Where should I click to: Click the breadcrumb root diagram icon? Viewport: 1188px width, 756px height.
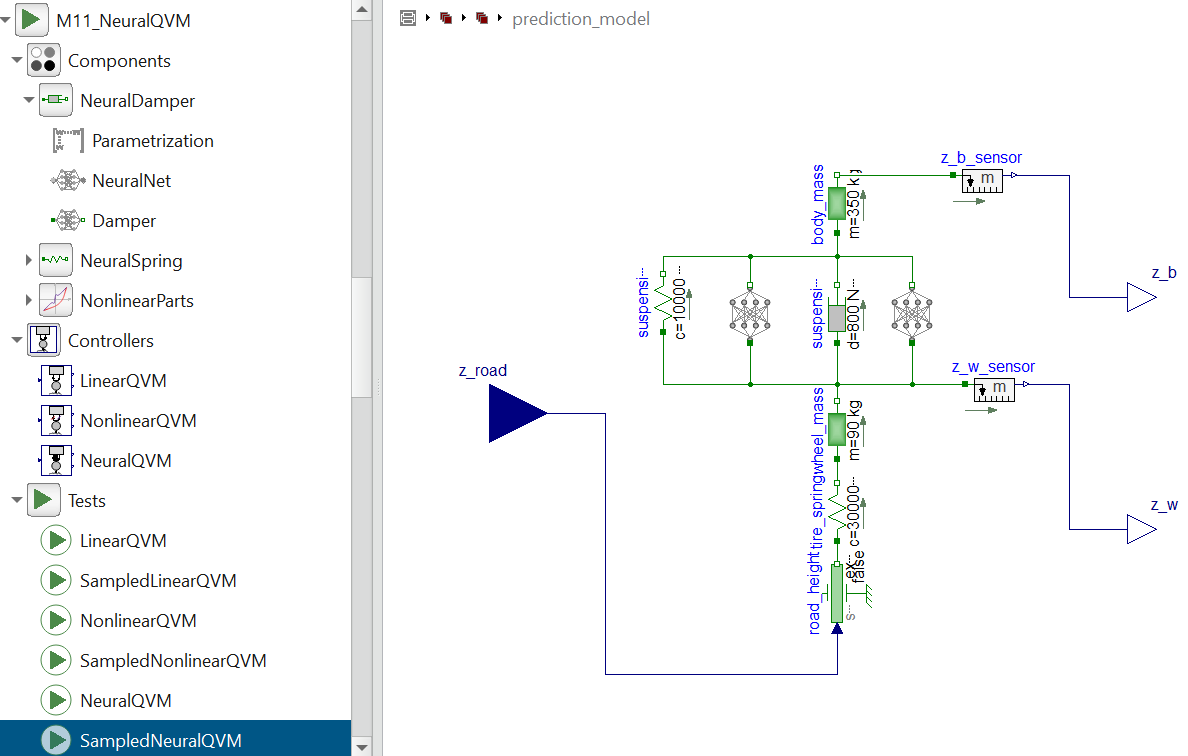408,18
